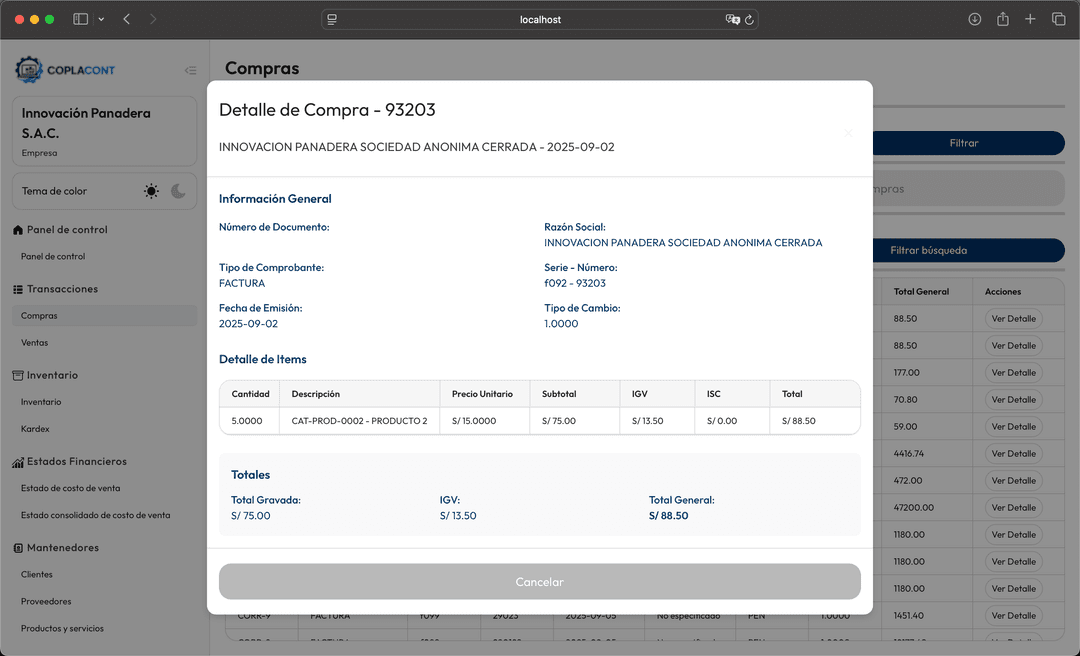Open the tab sidebar dropdown chevron

102,18
